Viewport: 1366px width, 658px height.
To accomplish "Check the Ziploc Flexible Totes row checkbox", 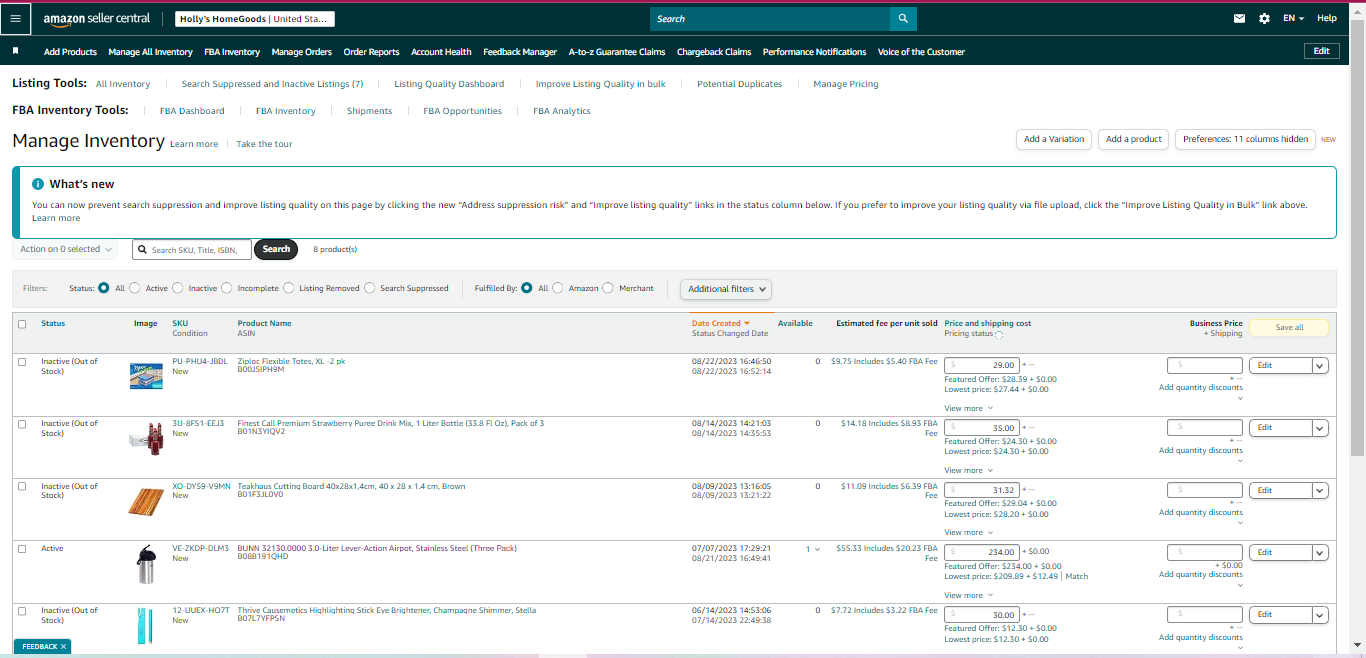I will pyautogui.click(x=22, y=362).
